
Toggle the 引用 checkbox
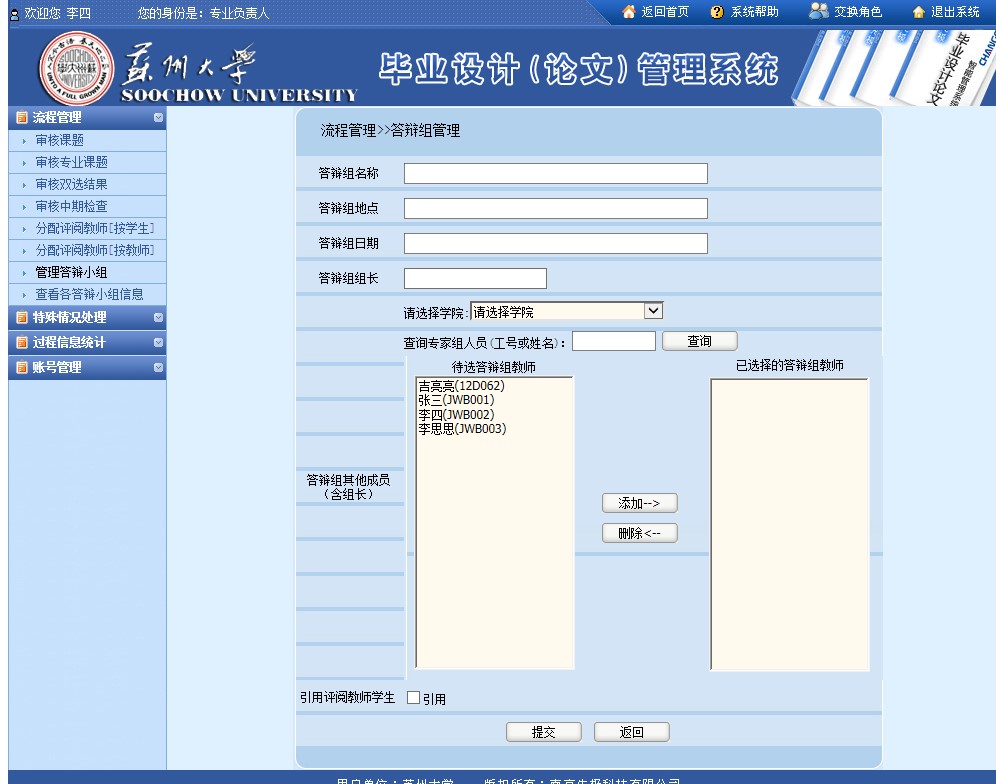click(414, 698)
